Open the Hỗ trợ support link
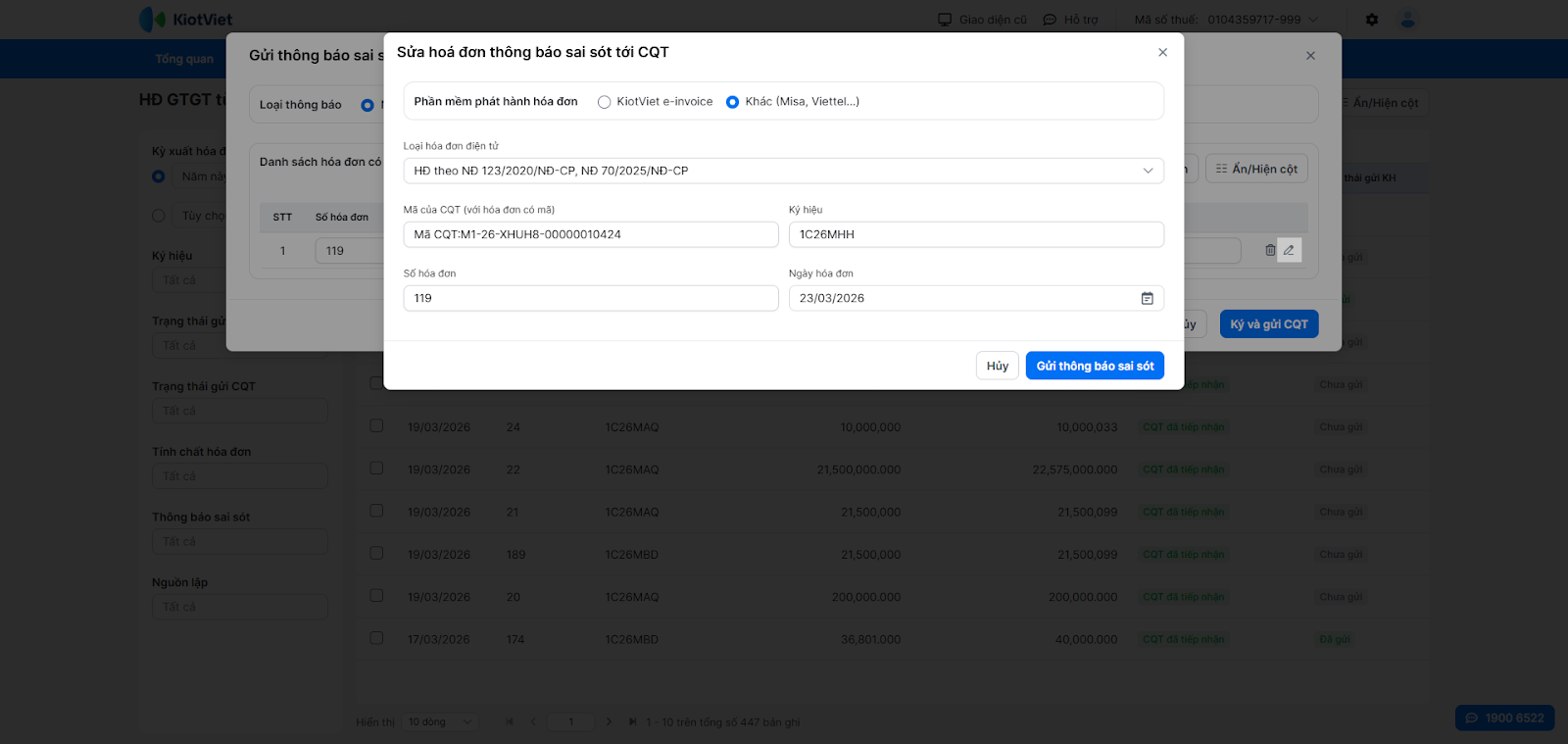The width and height of the screenshot is (1568, 744). pos(1071,20)
